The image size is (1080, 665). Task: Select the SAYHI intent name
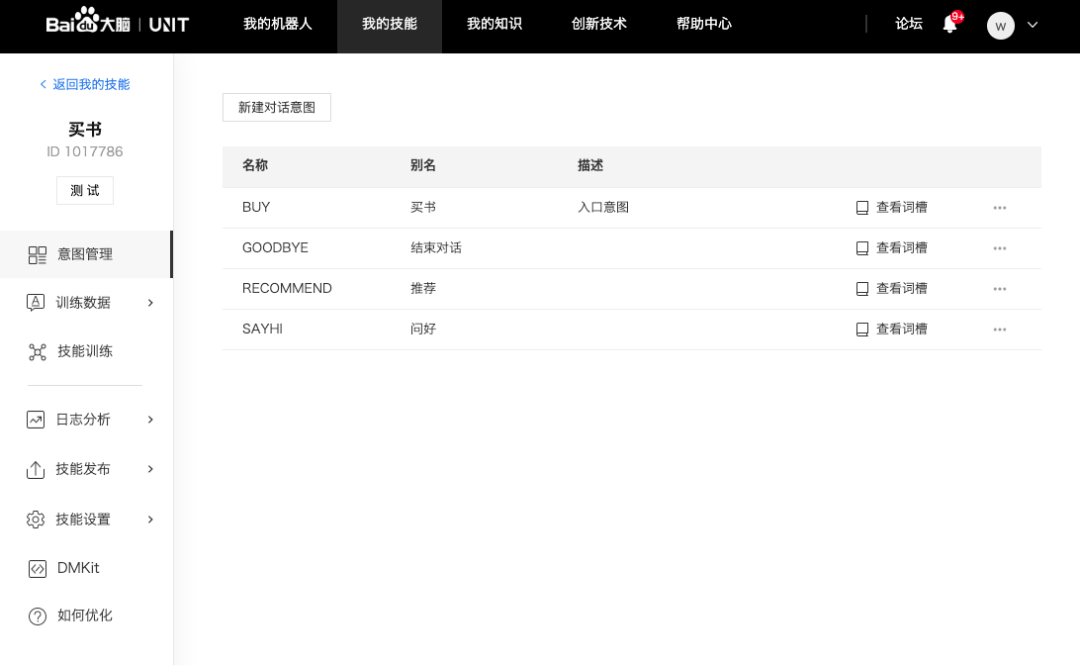[x=262, y=329]
